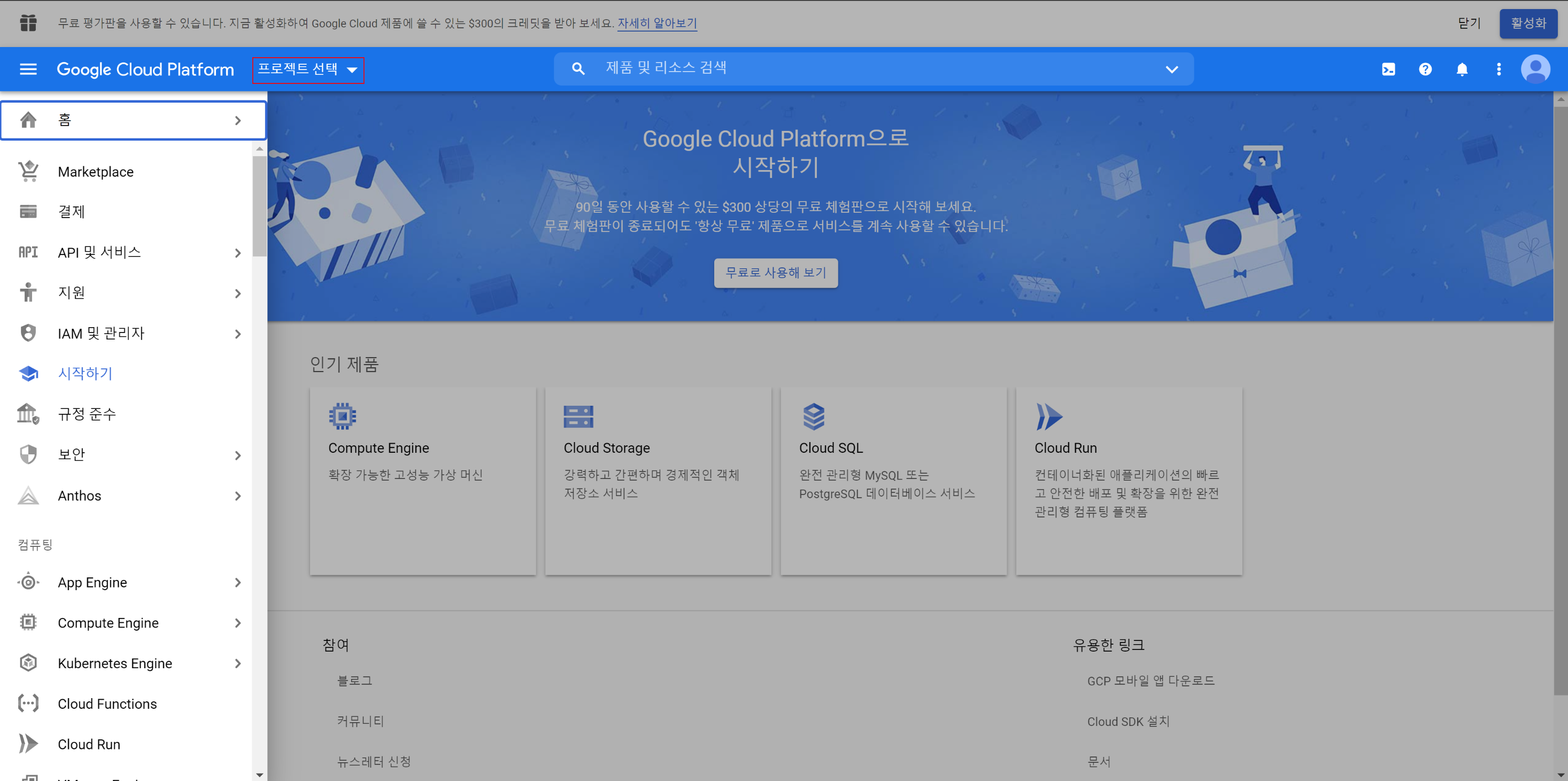Viewport: 1568px width, 781px height.
Task: Click the 무료로 사용해 보기 button
Action: [776, 273]
